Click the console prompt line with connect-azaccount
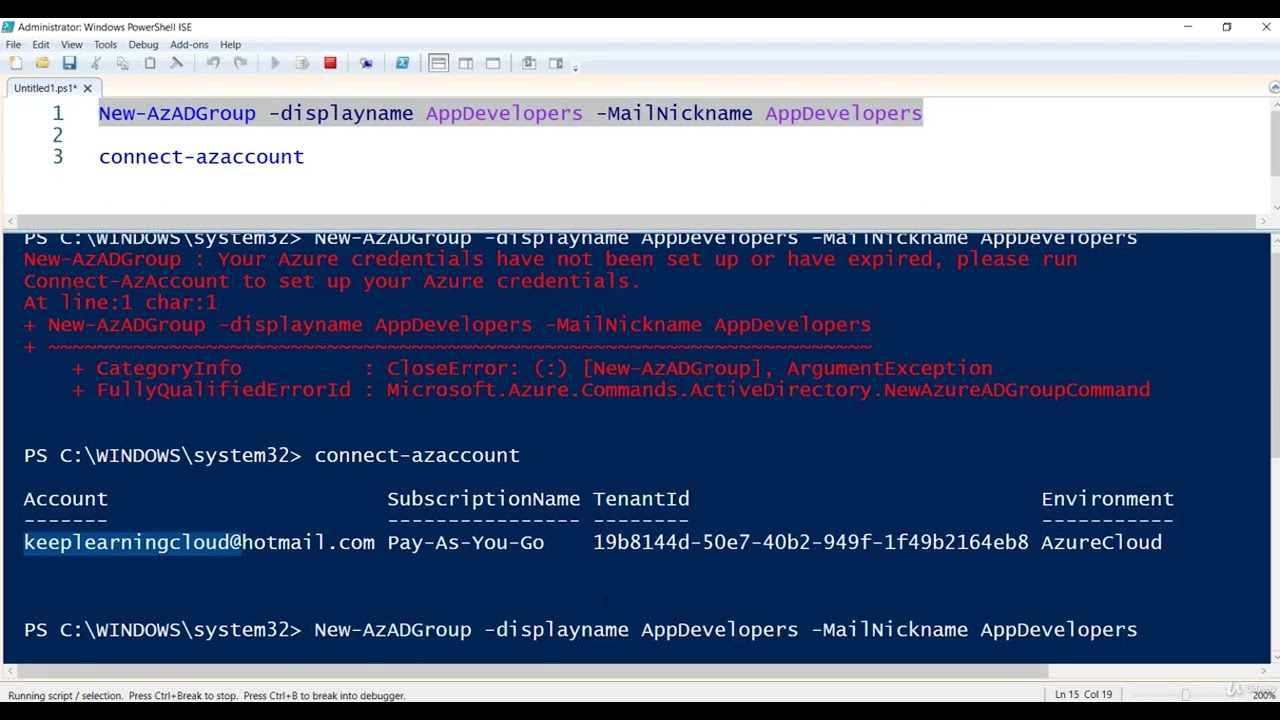The image size is (1280, 720). coord(272,455)
